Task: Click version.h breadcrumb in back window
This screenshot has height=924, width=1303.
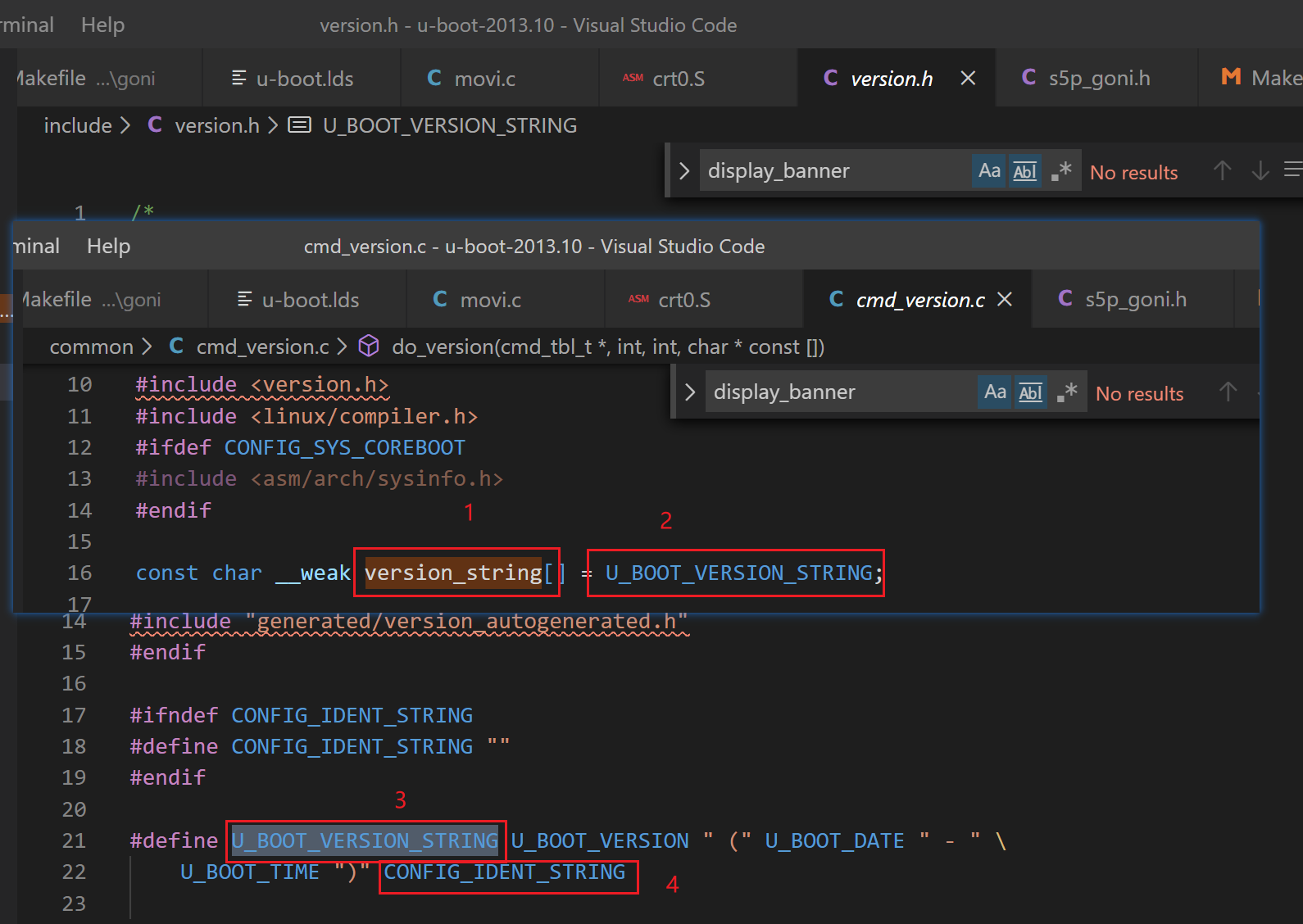Action: point(217,125)
